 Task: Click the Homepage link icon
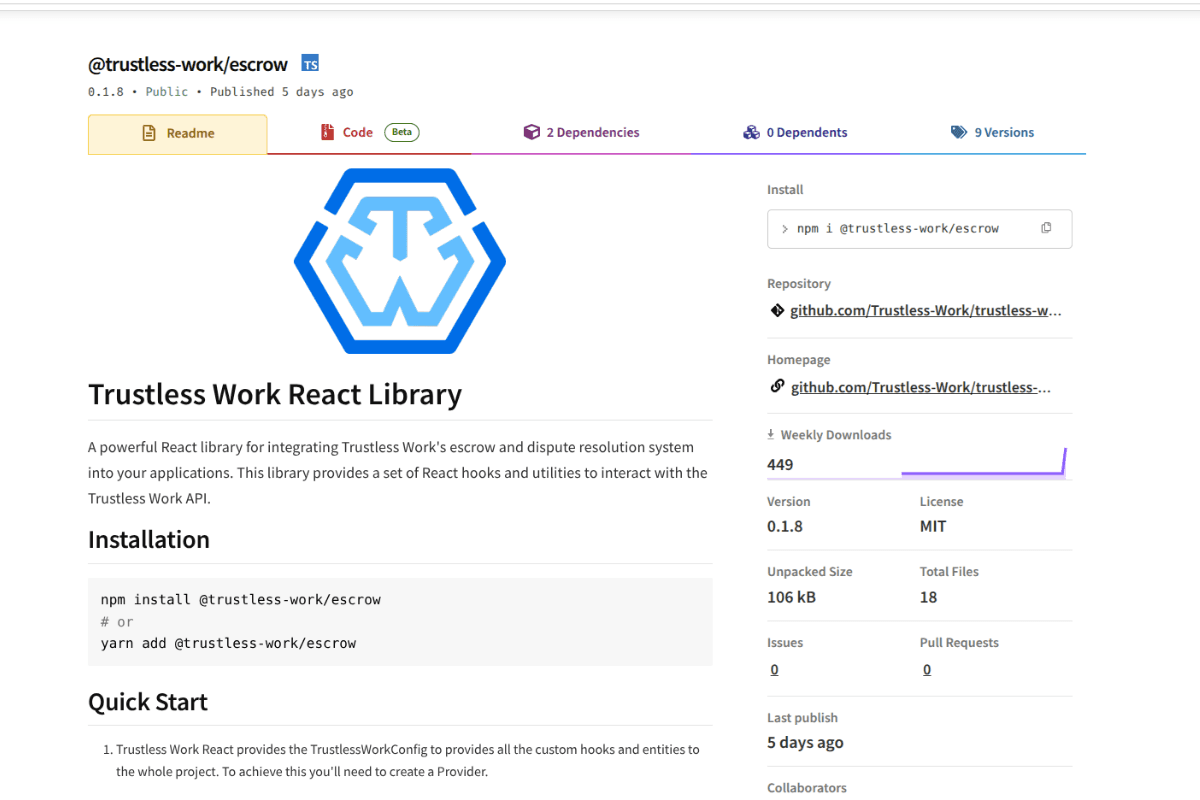coord(777,386)
